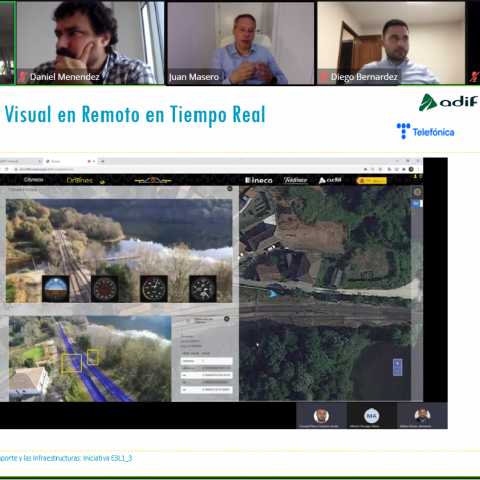Click the map zoom-out minus button
Screen dimensions: 480x480
pos(397,371)
